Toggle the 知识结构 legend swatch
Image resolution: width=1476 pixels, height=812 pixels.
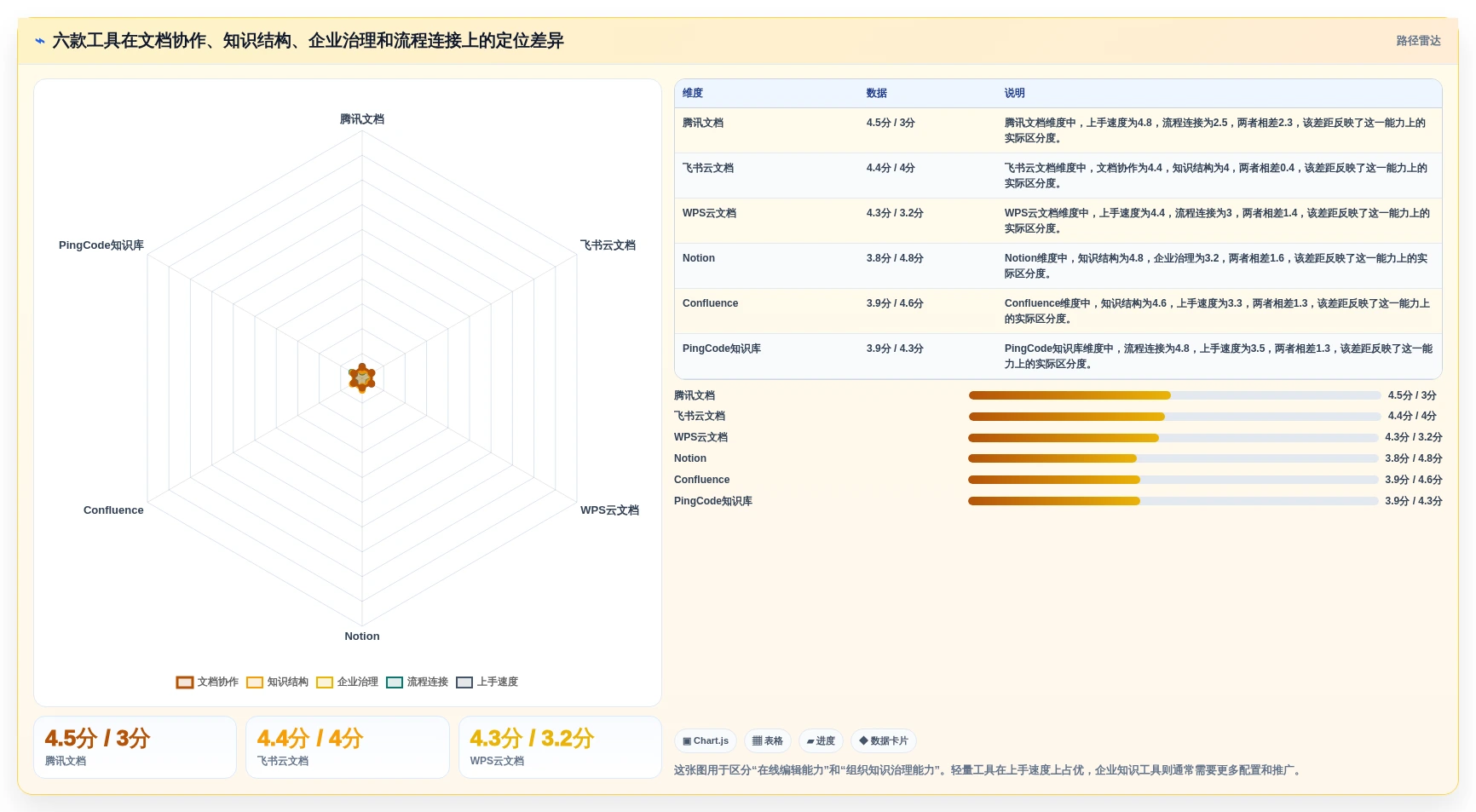[255, 682]
